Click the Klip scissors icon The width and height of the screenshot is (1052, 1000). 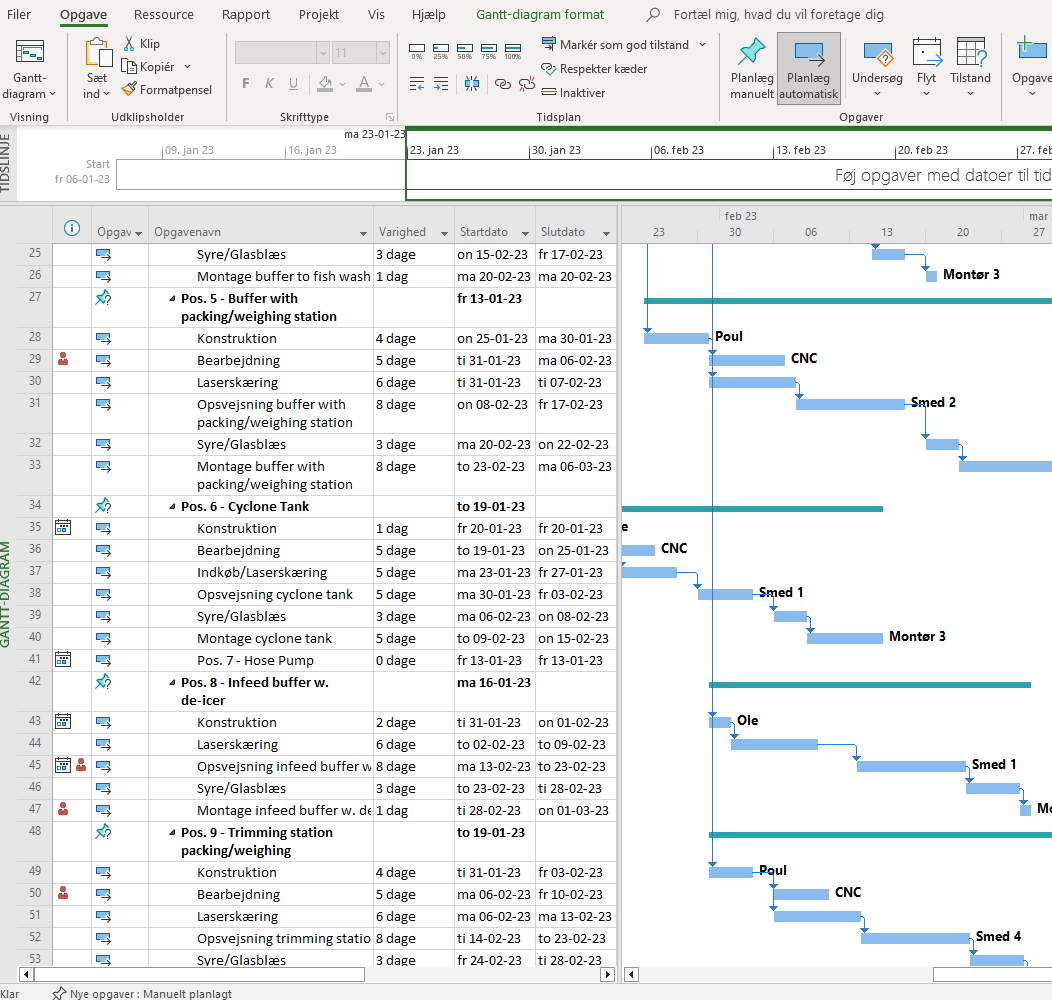coord(130,44)
